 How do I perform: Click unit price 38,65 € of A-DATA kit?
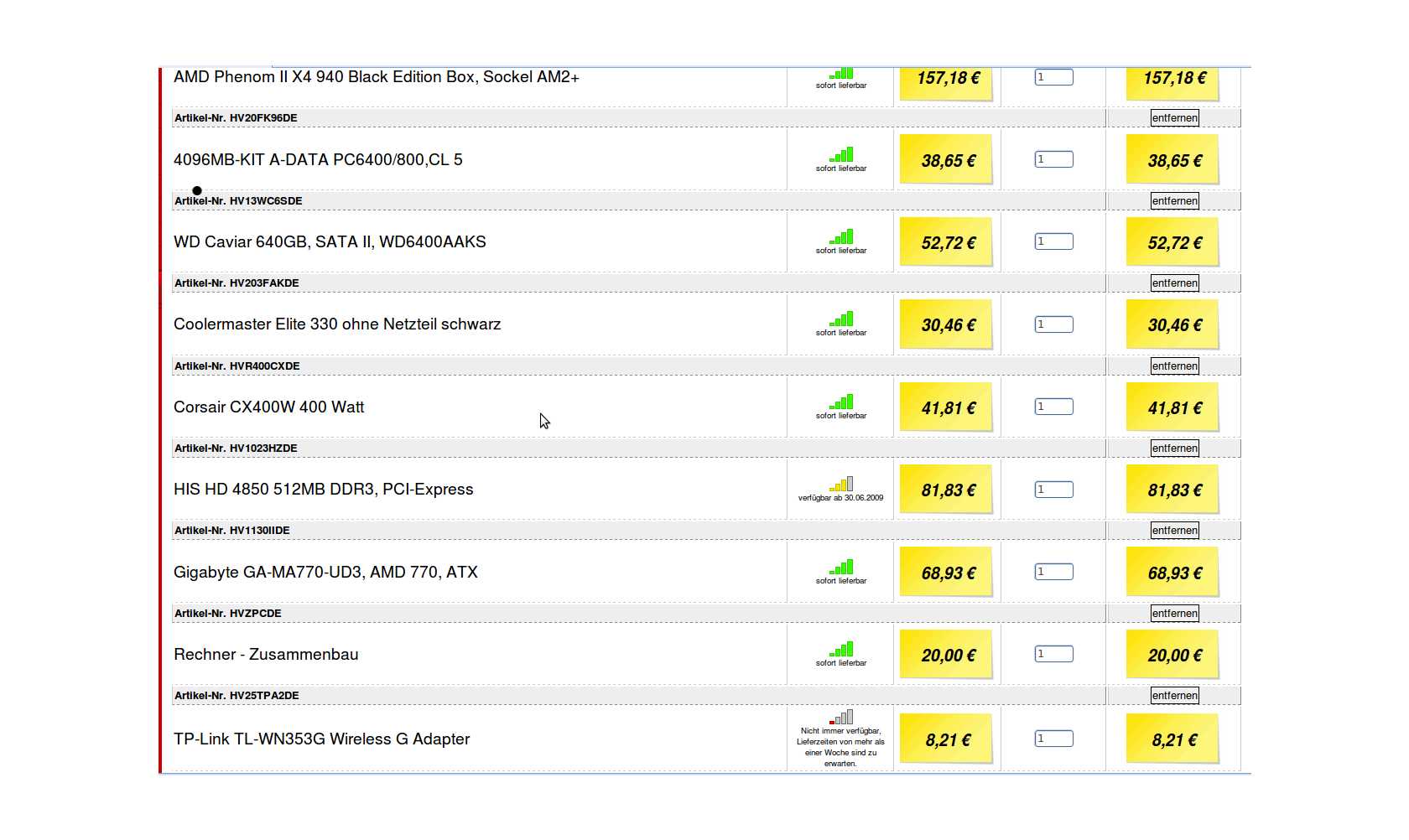947,160
